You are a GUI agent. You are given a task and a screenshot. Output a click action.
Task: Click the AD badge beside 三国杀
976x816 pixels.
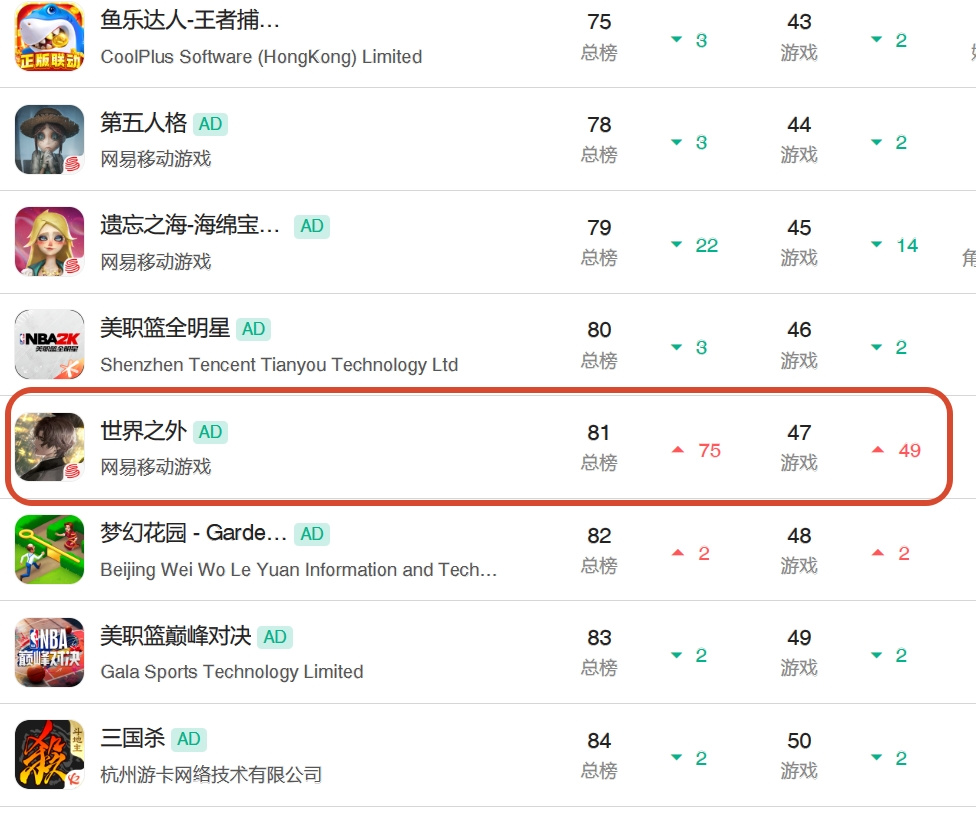[x=189, y=739]
